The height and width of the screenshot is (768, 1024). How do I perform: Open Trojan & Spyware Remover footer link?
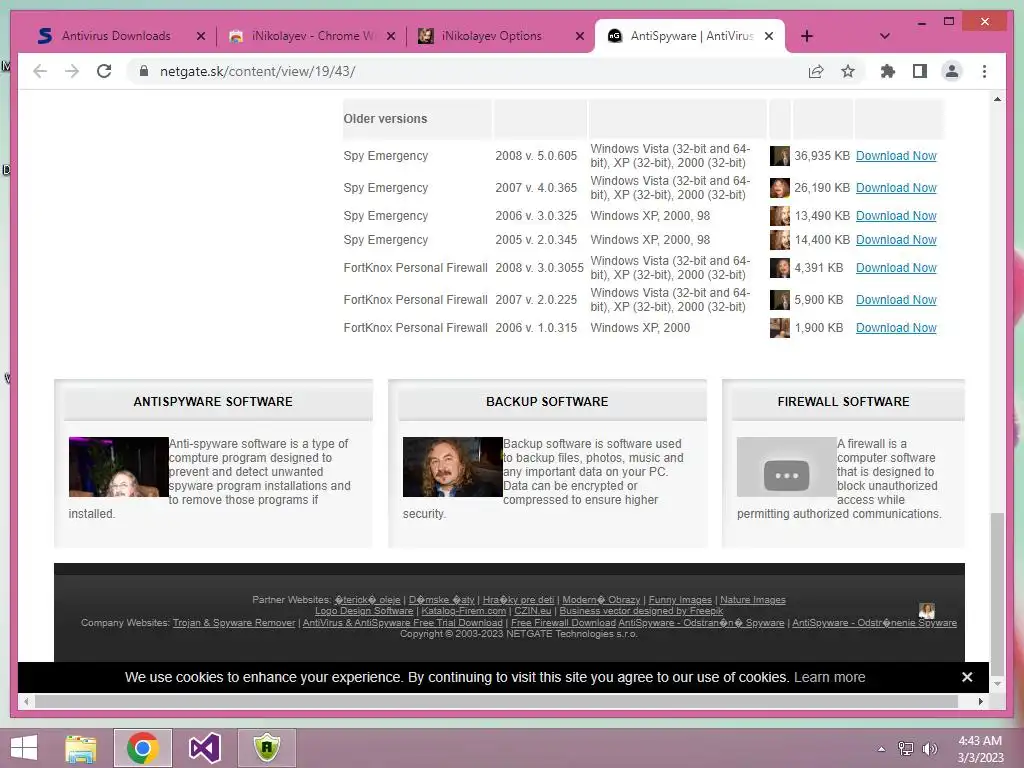click(234, 623)
